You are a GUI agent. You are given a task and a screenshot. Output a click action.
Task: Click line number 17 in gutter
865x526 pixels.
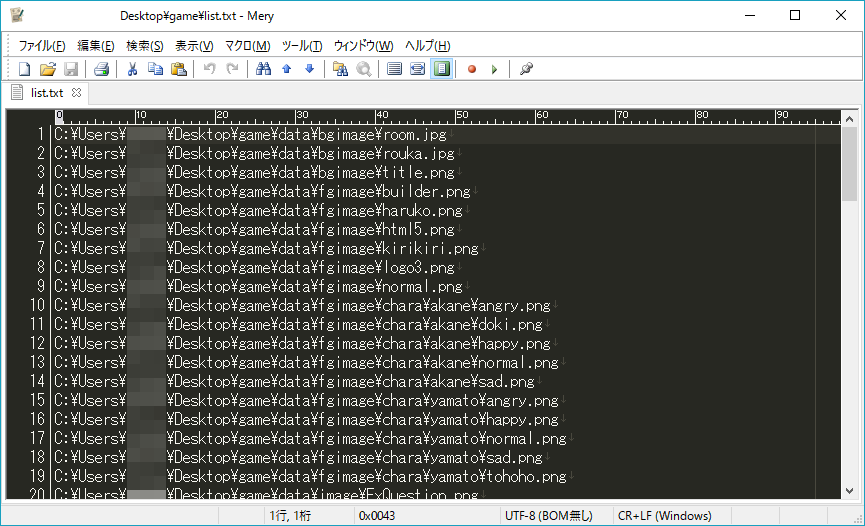tap(37, 438)
